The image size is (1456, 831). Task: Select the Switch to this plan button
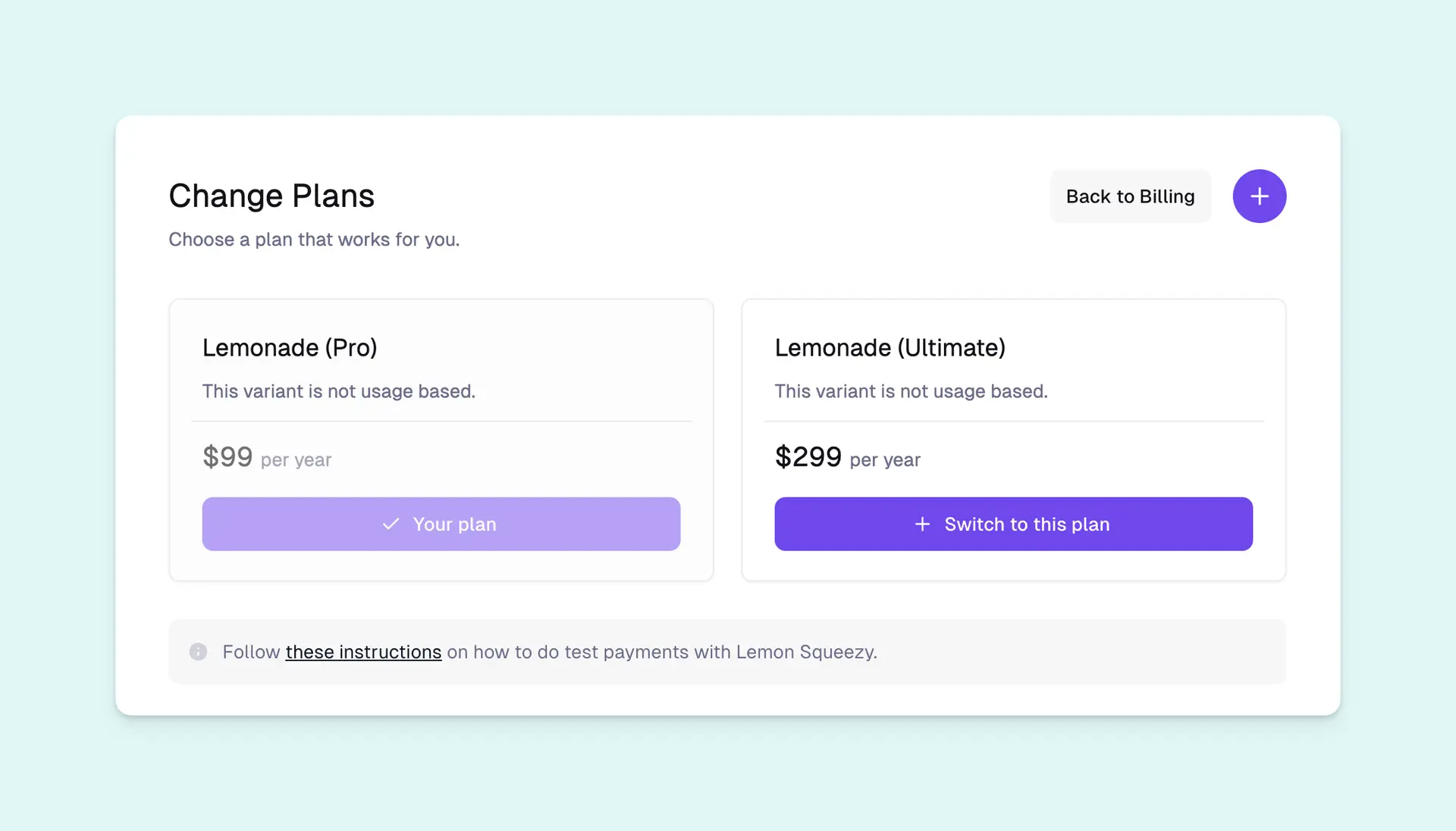click(x=1013, y=524)
